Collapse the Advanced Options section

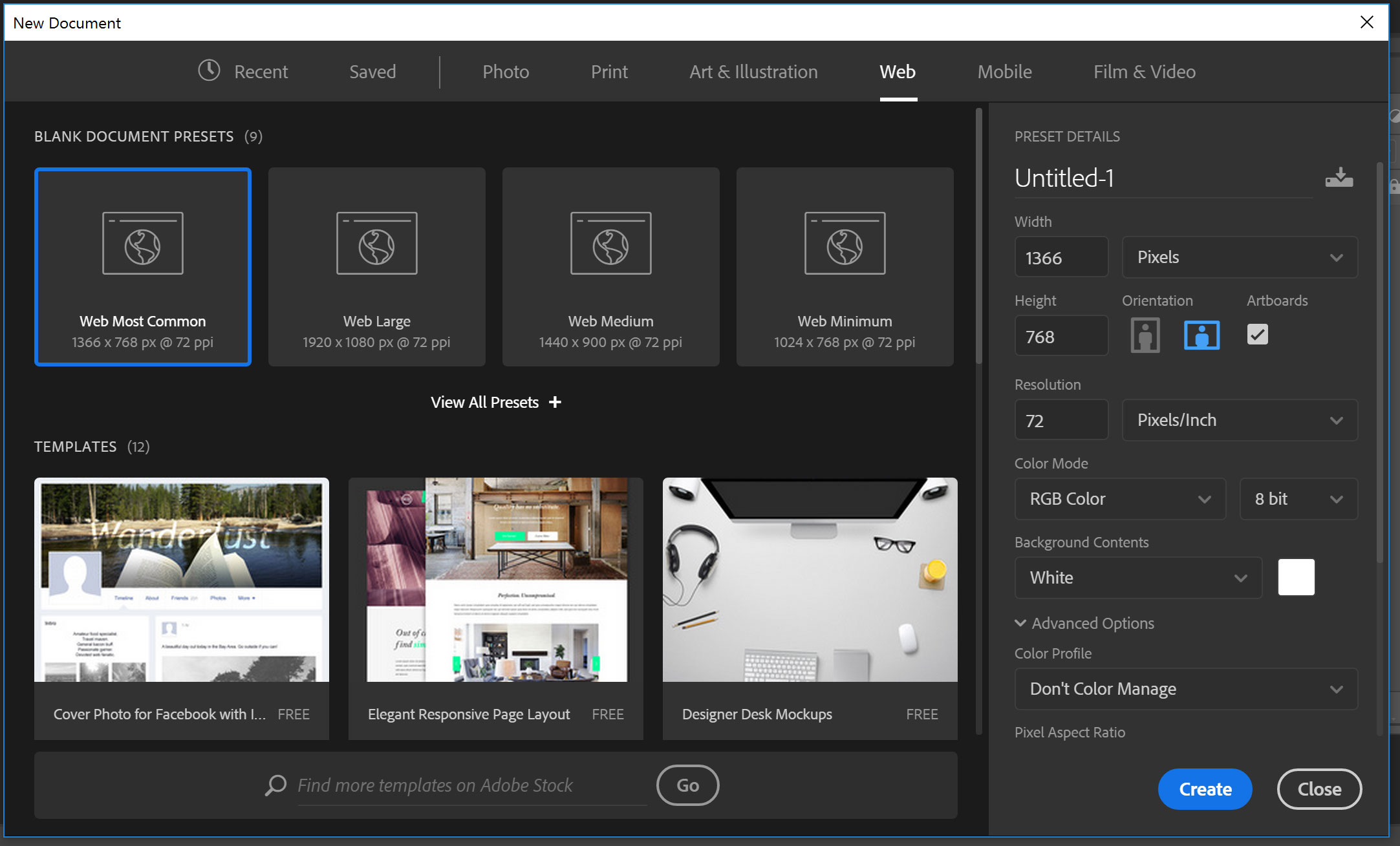coord(1020,623)
